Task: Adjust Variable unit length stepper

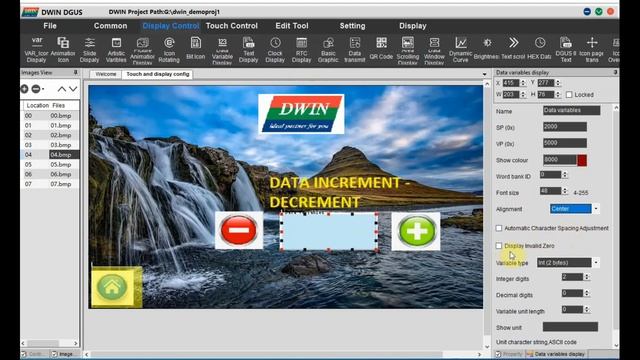Action: pyautogui.click(x=587, y=309)
